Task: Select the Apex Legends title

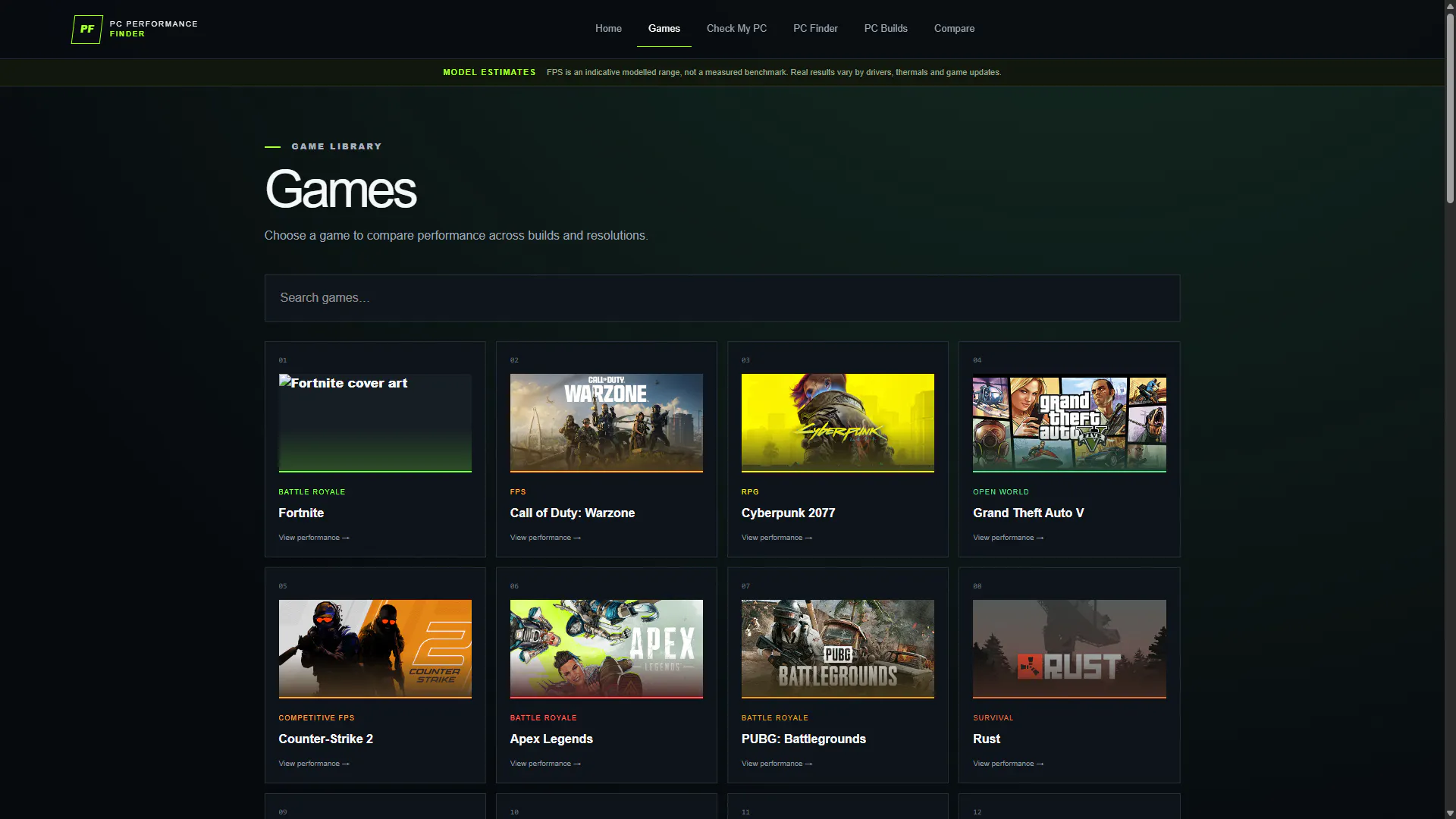Action: point(551,739)
